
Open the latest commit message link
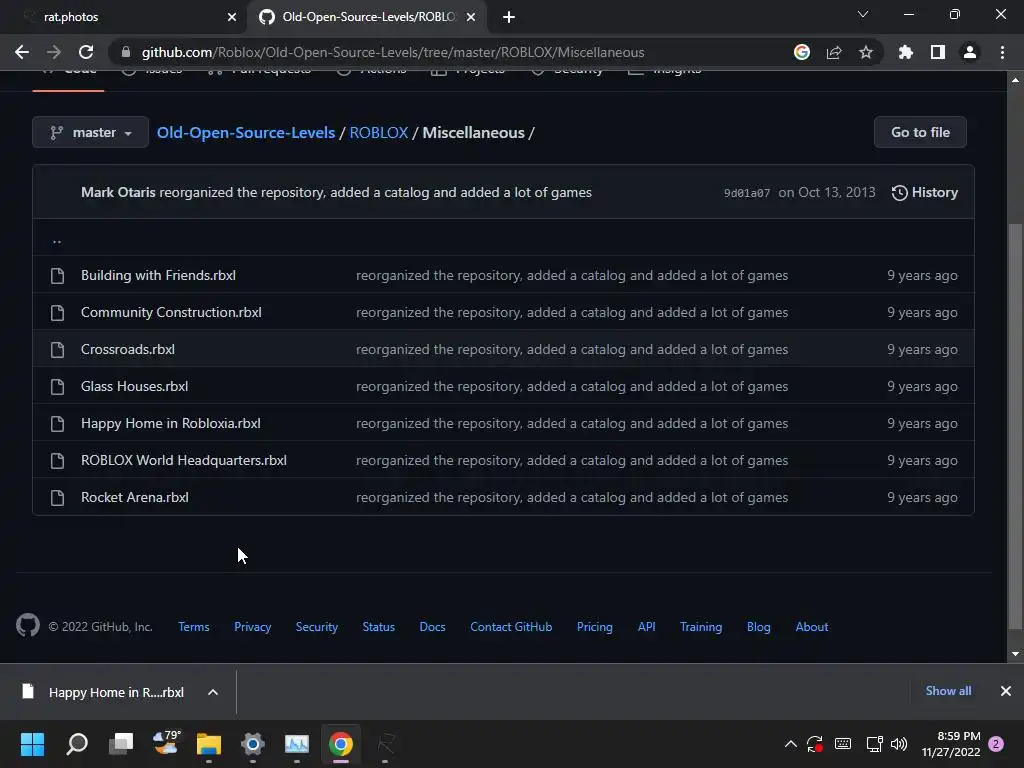click(x=376, y=193)
